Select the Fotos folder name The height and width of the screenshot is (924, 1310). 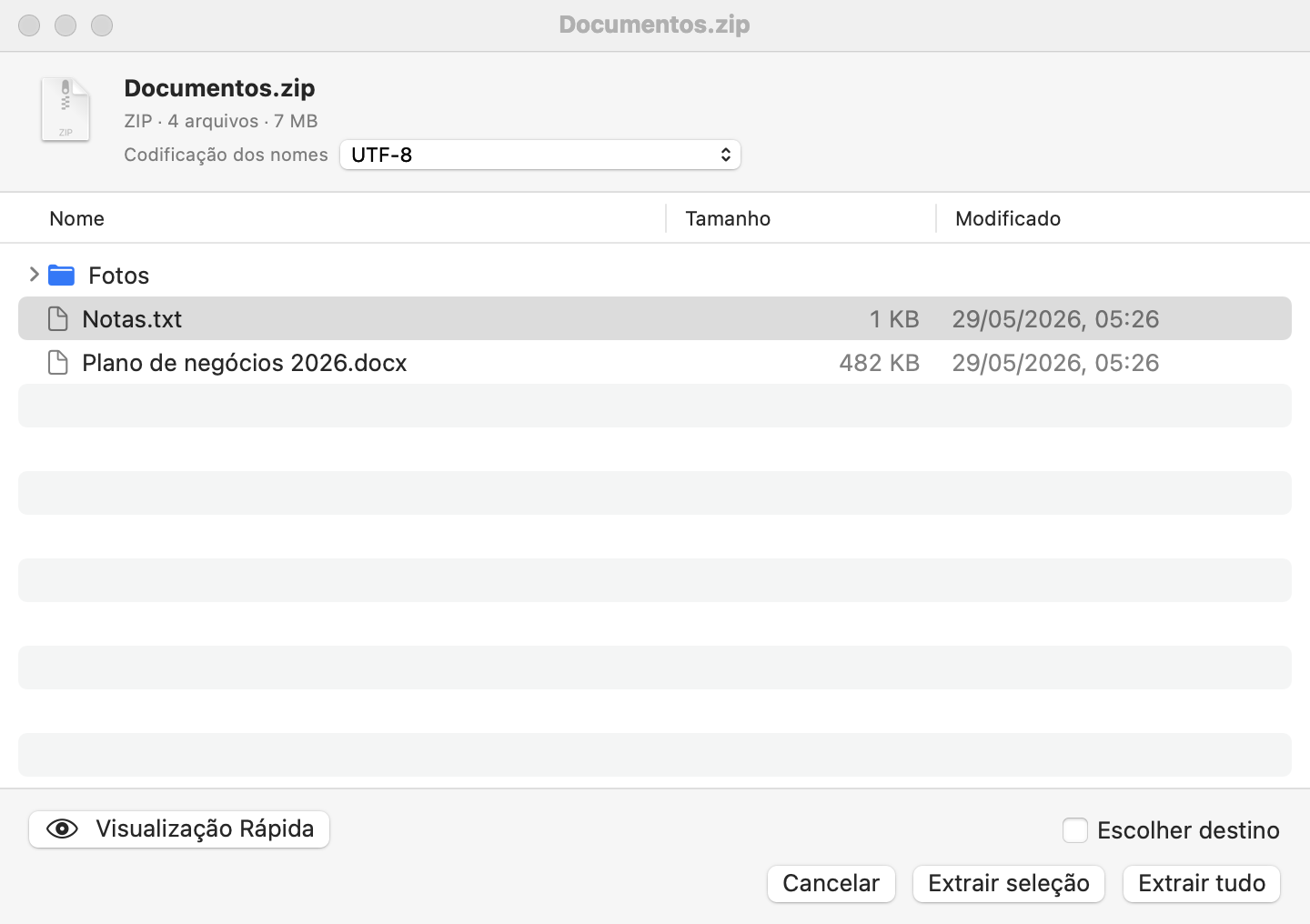pos(118,276)
